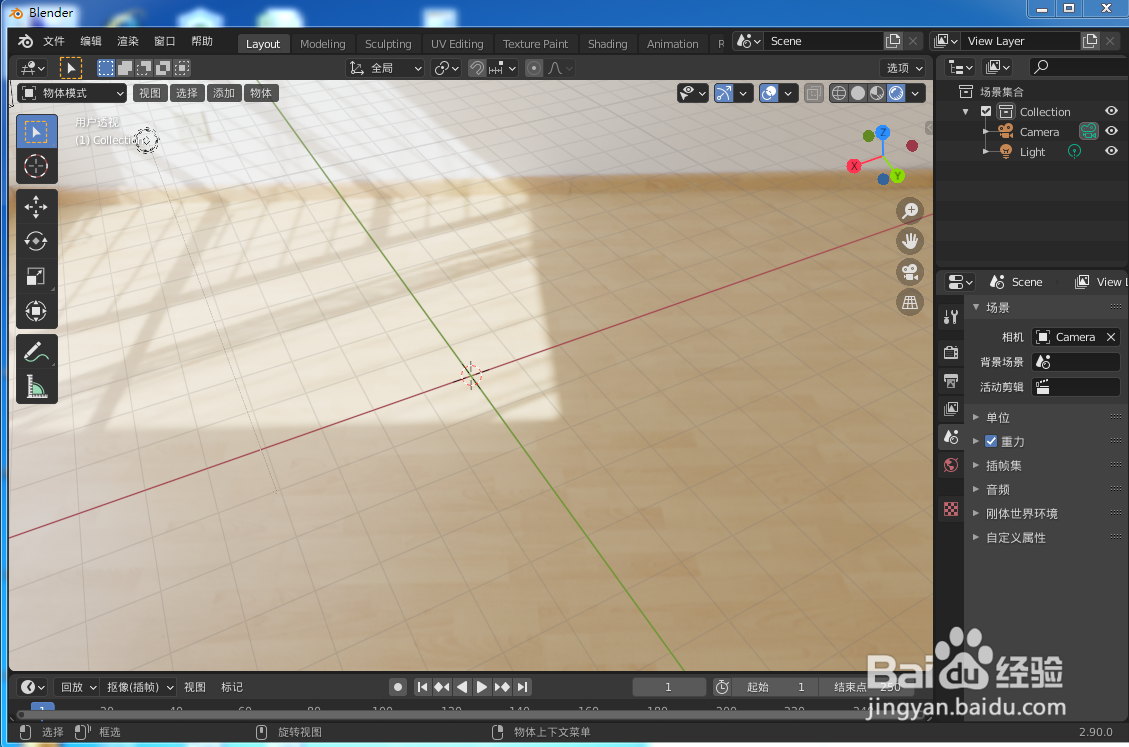The width and height of the screenshot is (1129, 747).
Task: Toggle the 重力 gravity checkbox
Action: [x=991, y=441]
